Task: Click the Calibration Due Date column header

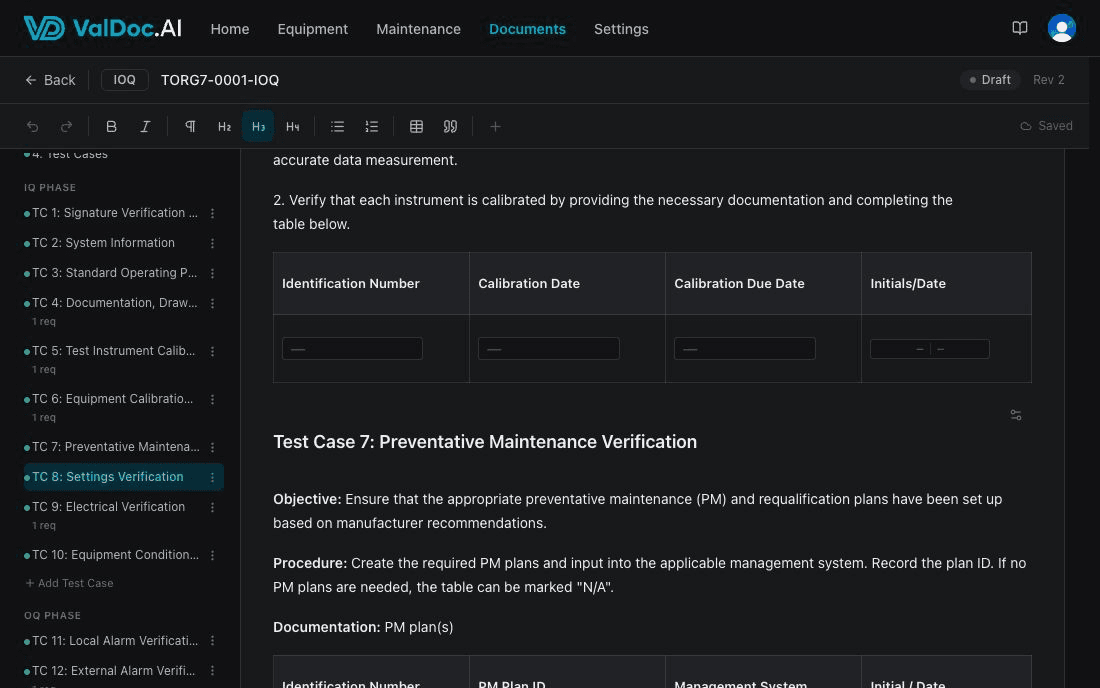Action: [x=739, y=283]
